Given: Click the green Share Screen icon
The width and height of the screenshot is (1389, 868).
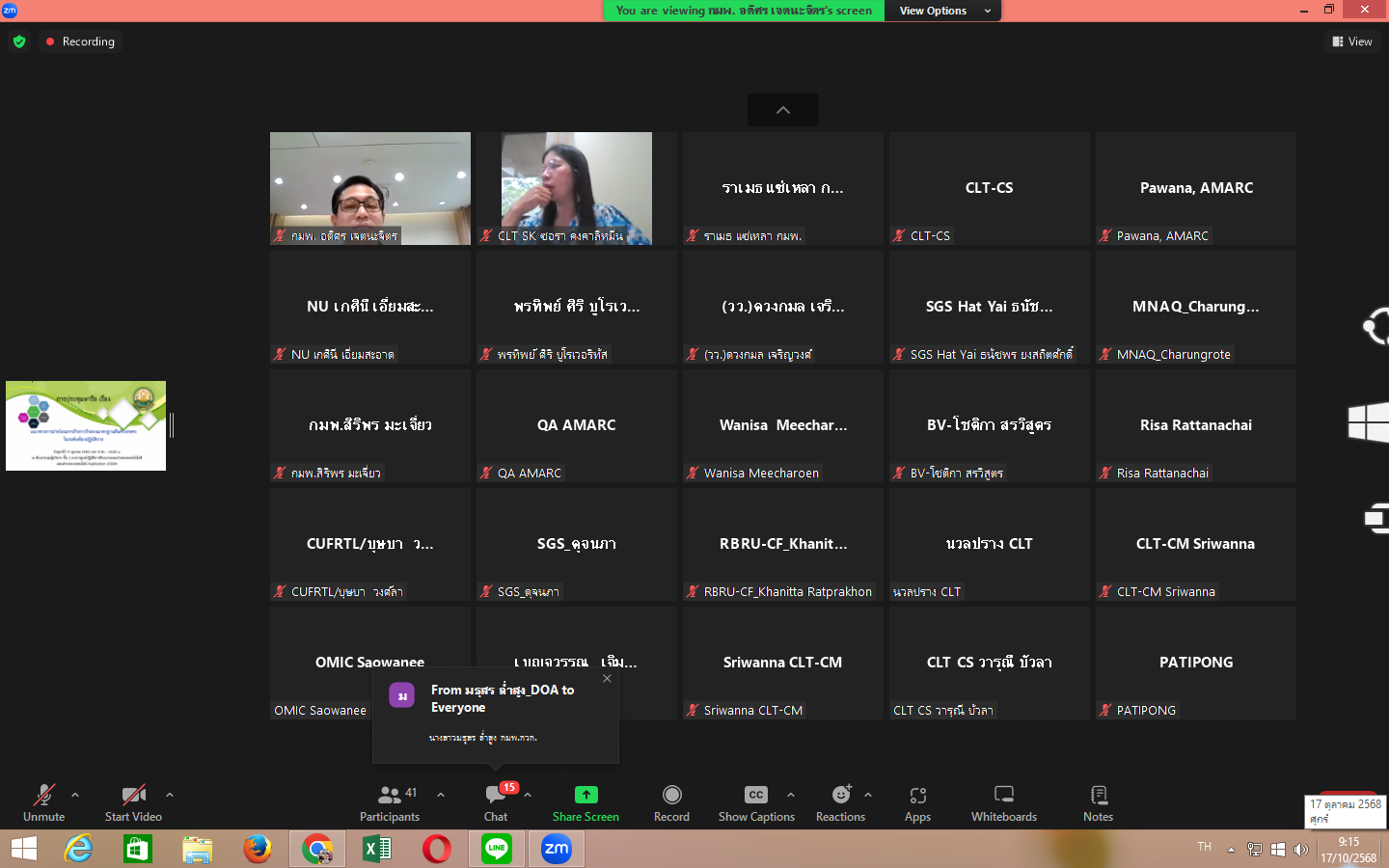Looking at the screenshot, I should tap(586, 796).
